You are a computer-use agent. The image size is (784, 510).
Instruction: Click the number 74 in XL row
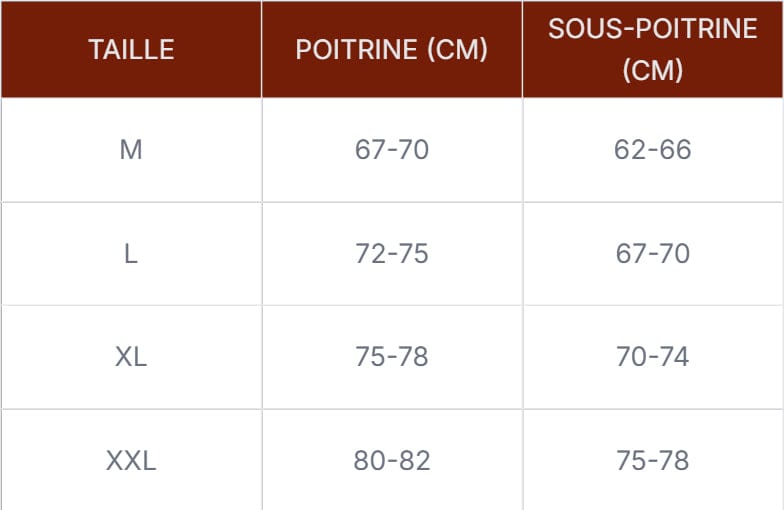point(674,357)
